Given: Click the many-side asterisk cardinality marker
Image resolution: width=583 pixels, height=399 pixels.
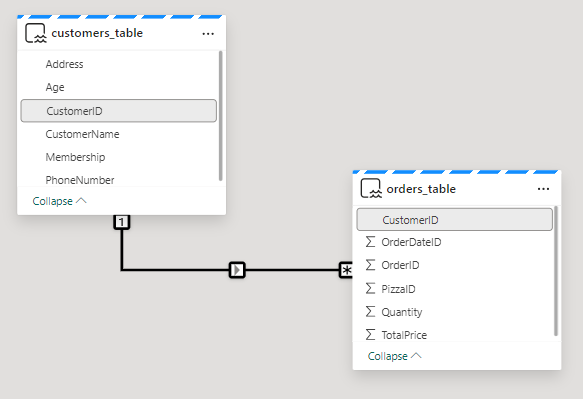Looking at the screenshot, I should 346,270.
